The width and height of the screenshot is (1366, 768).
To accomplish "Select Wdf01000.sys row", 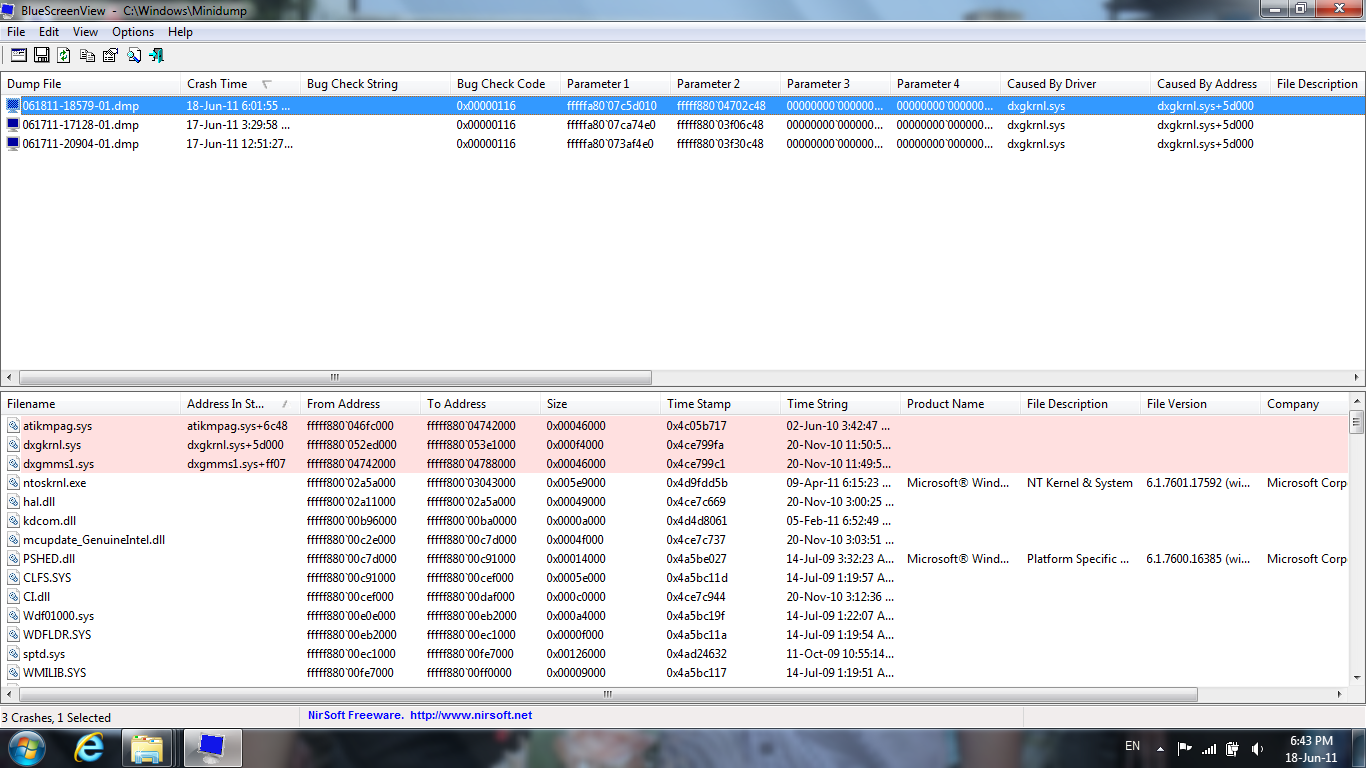I will (x=674, y=616).
